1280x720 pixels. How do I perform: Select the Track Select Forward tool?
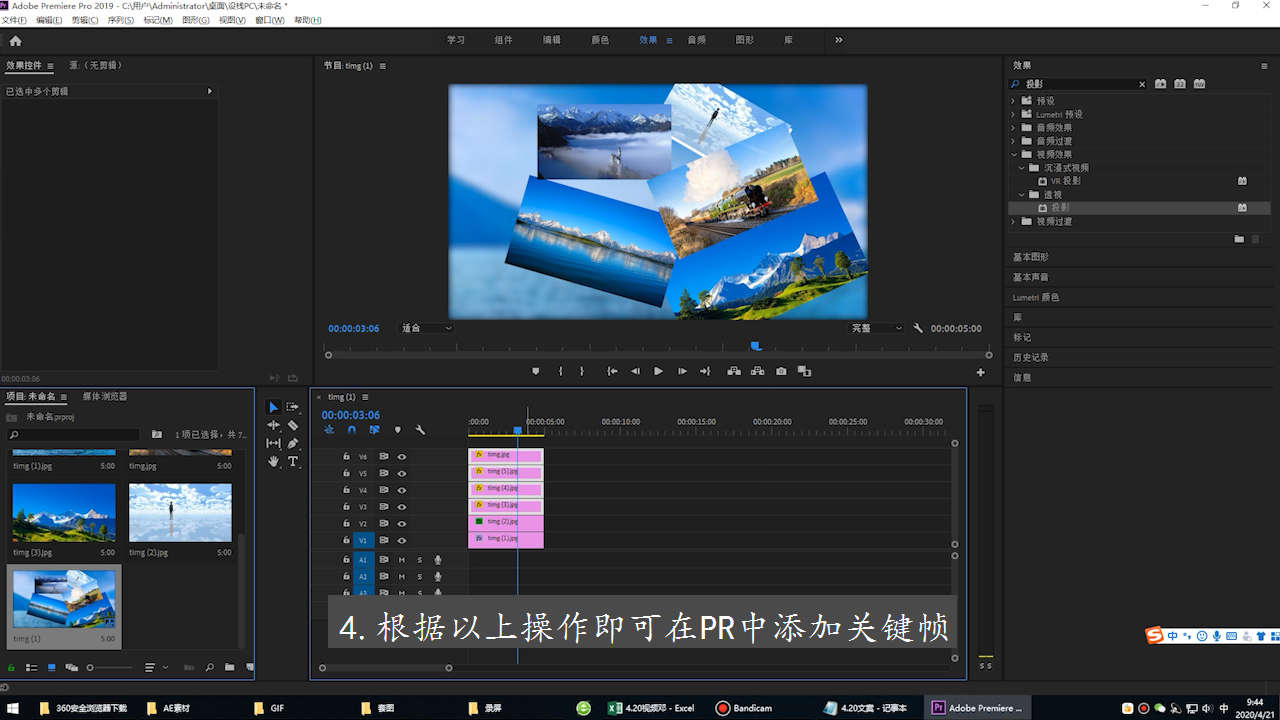tap(293, 407)
